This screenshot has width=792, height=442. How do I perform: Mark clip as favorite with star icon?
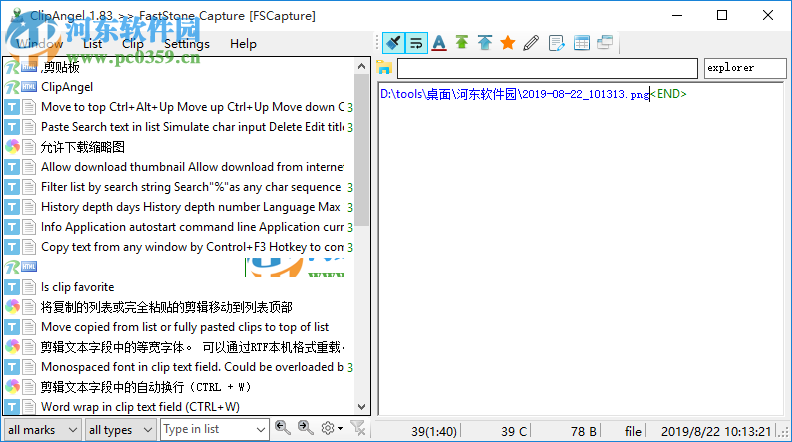point(508,43)
